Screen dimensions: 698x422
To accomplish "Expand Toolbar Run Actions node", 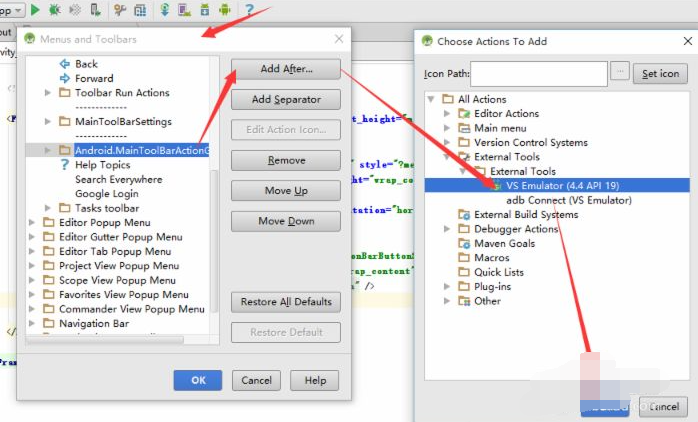I will (48, 93).
